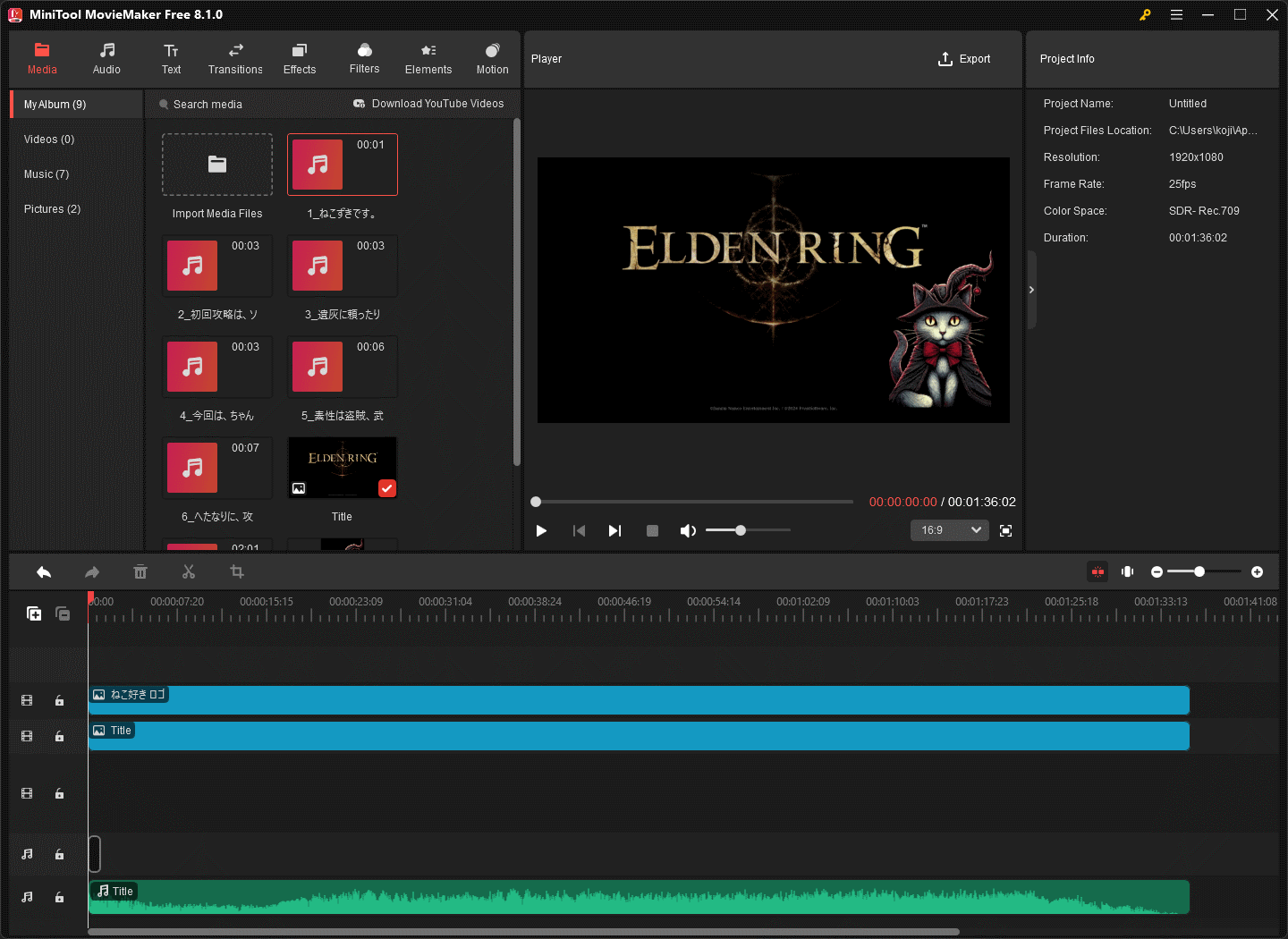Click the crop icon
Viewport: 1288px width, 939px height.
[x=237, y=572]
